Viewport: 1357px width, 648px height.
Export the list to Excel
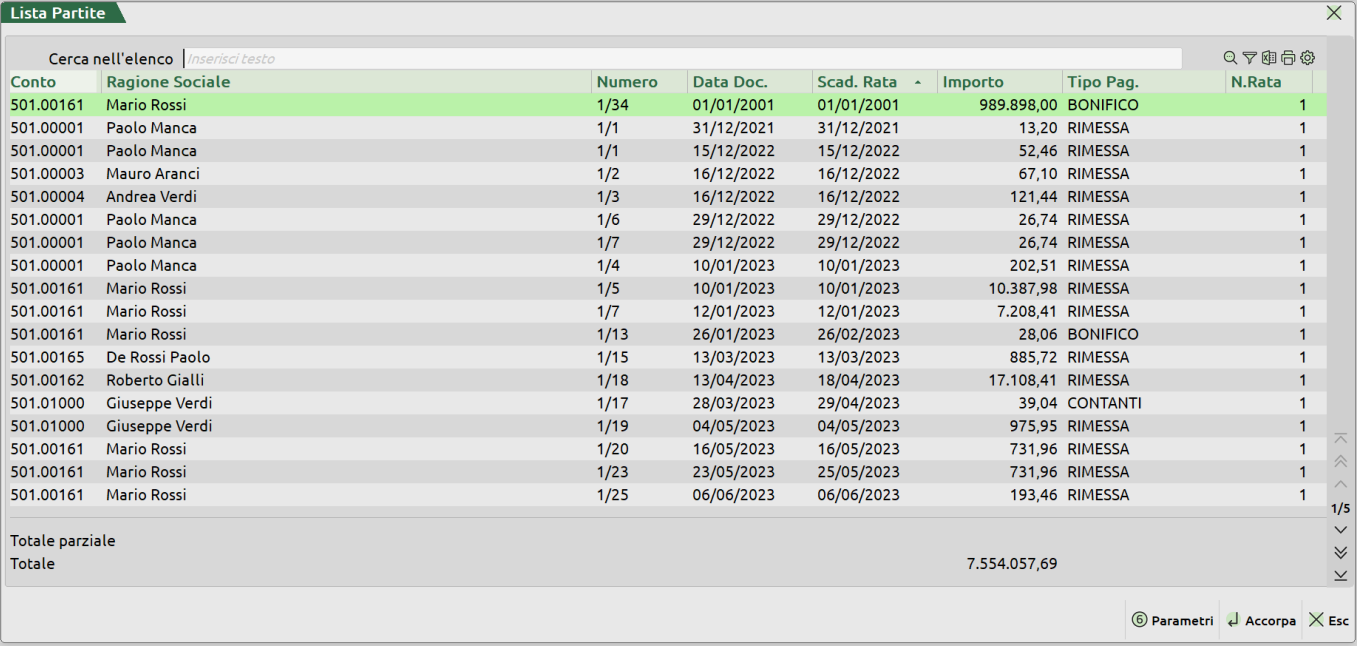pyautogui.click(x=1269, y=58)
